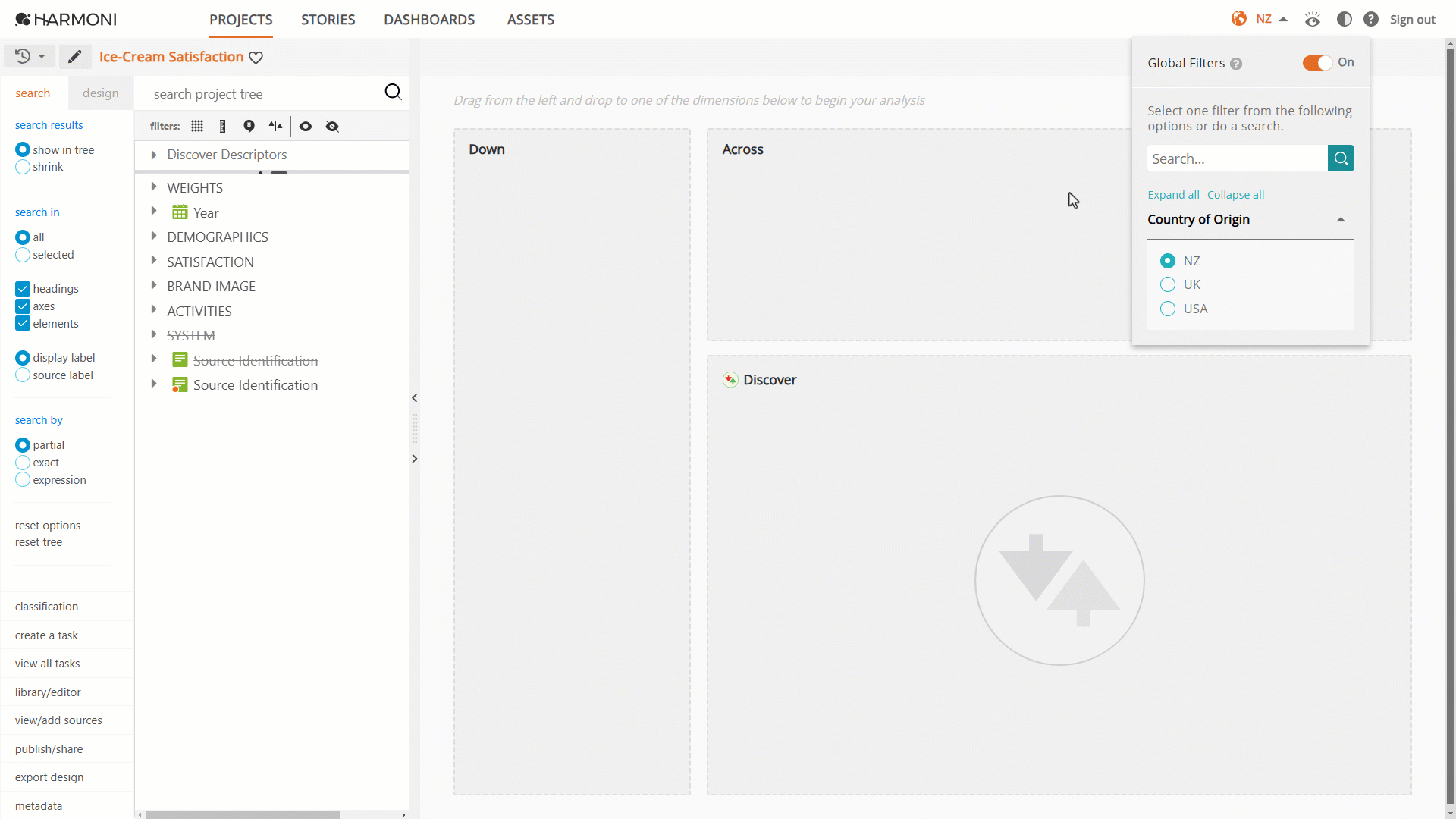
Task: Expand the SYSTEM tree node
Action: tap(154, 334)
